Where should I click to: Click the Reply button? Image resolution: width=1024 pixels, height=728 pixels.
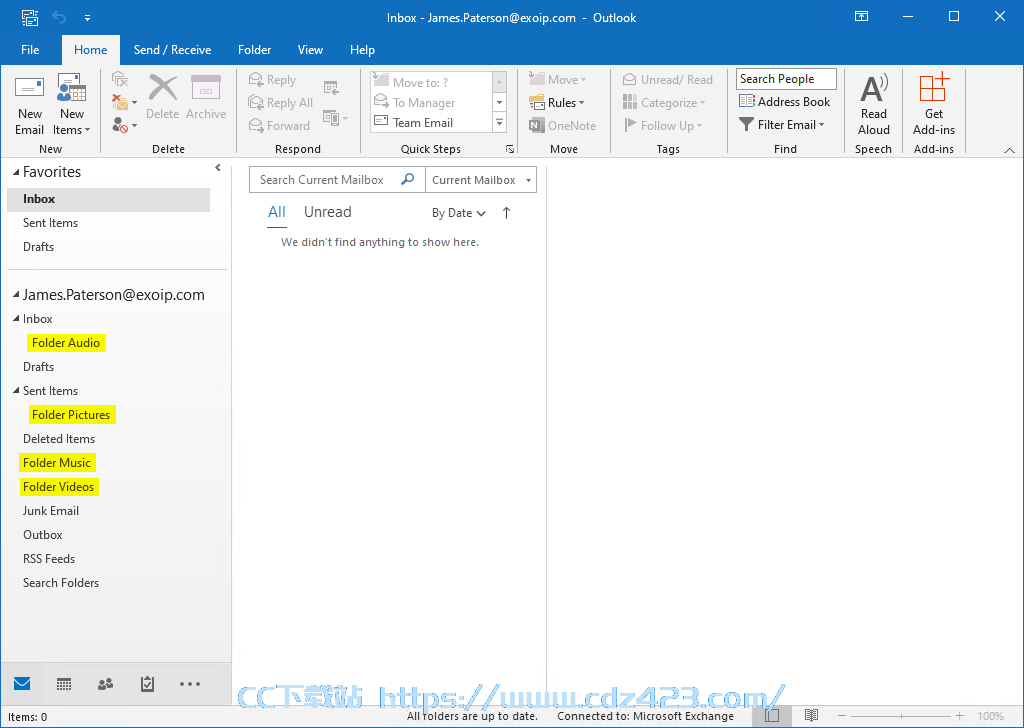(x=272, y=80)
